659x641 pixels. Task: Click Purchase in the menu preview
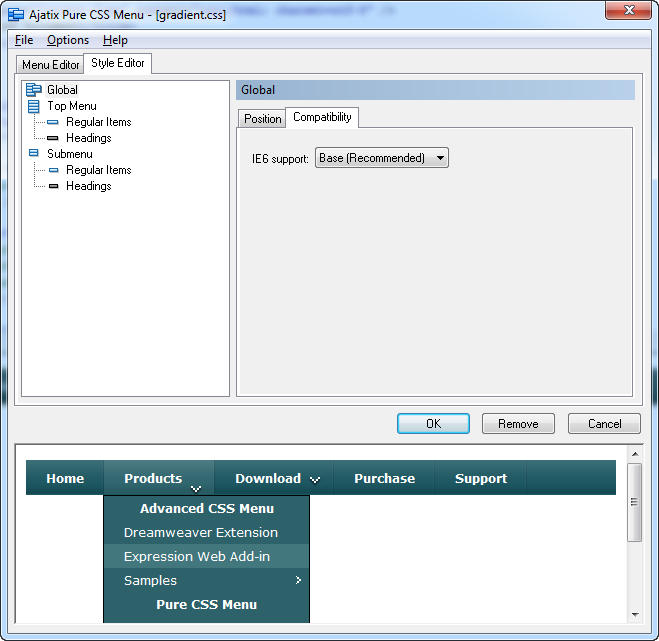(384, 478)
